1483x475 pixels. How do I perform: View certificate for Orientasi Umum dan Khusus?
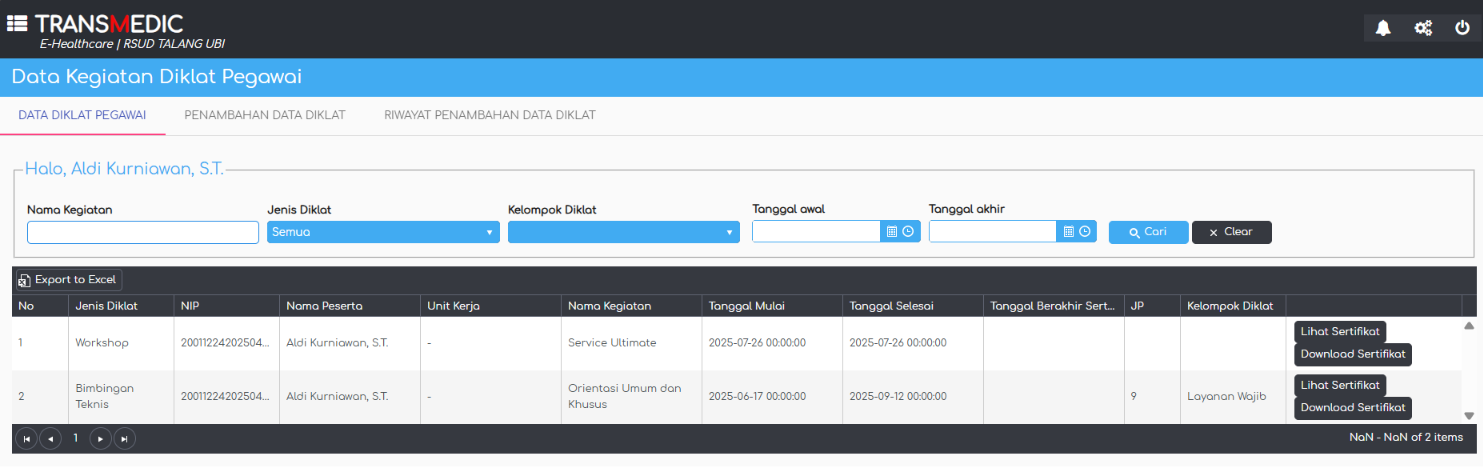(x=1340, y=385)
